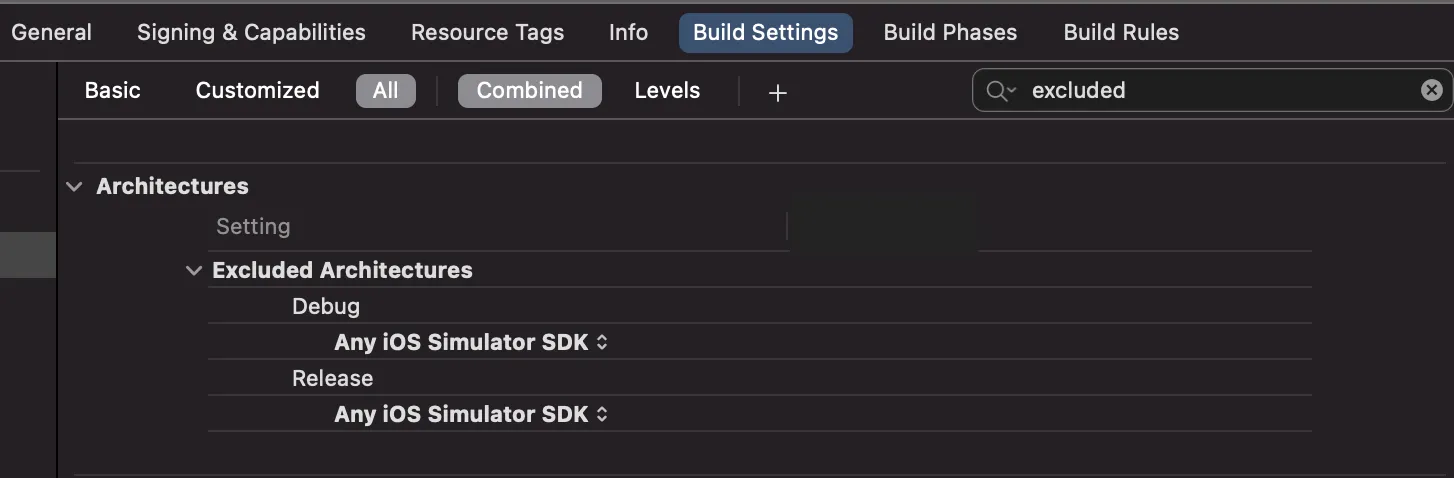Collapse the Architectures section chevron

click(75, 186)
